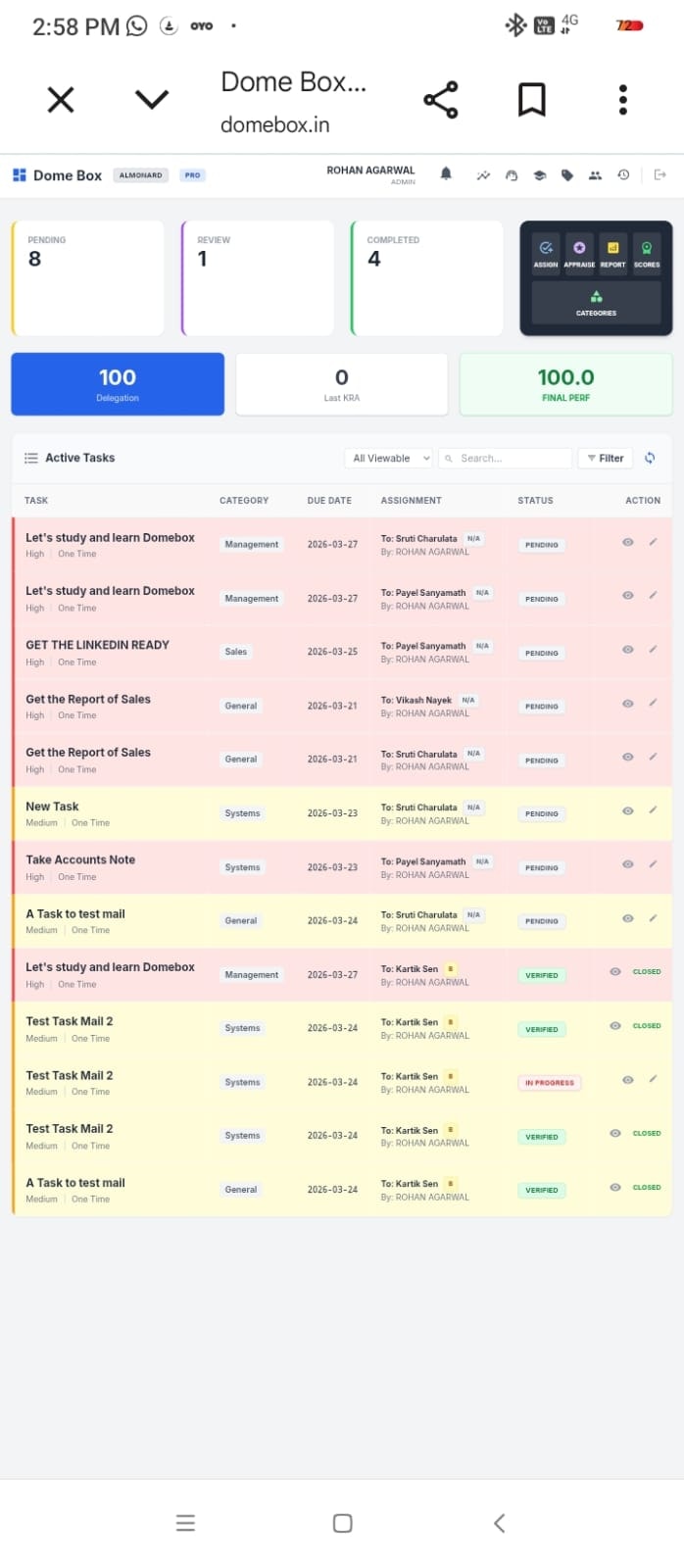View Kartik Sen's A Task to test mail
The image size is (684, 1568).
point(615,1187)
